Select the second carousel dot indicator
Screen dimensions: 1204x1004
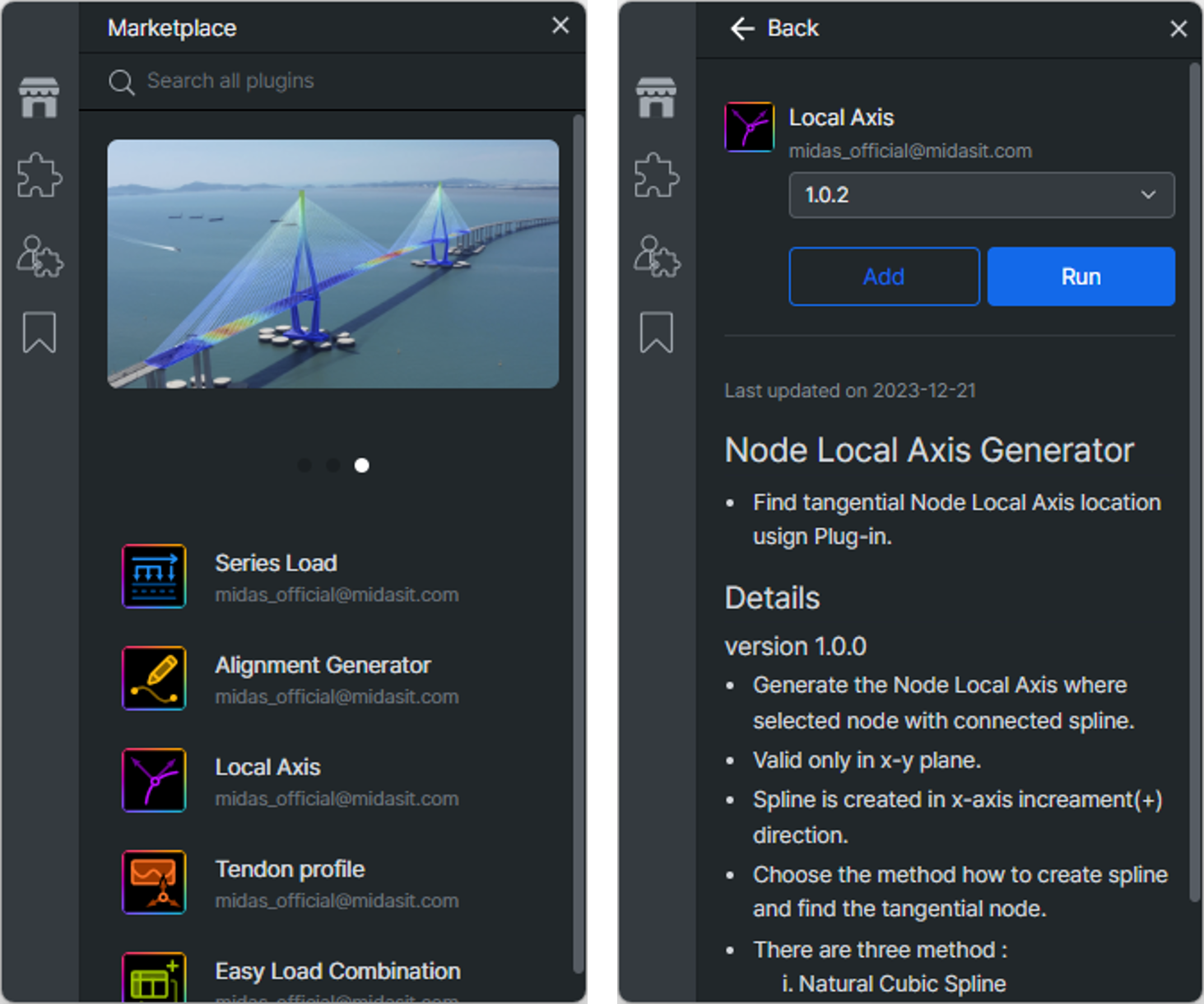coord(332,466)
